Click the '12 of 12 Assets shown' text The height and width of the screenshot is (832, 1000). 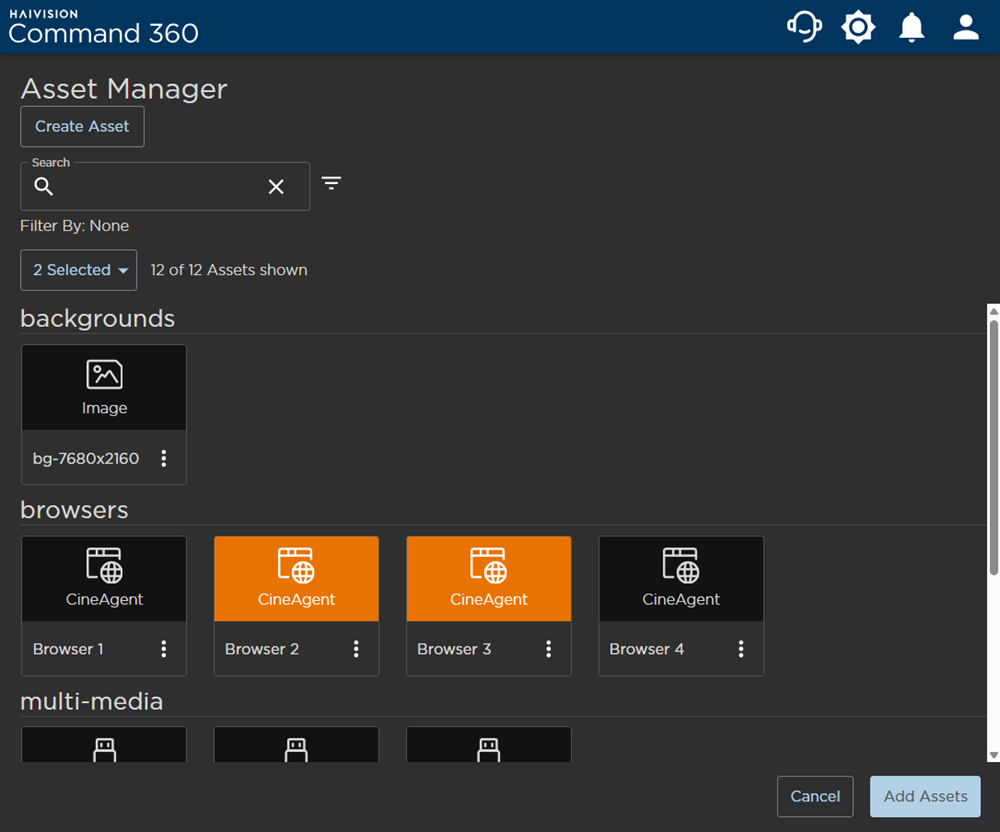(229, 270)
